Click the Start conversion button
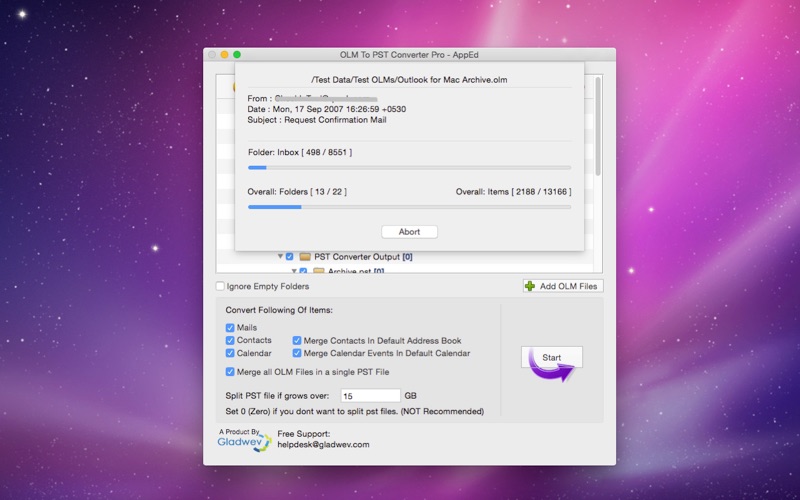 [552, 357]
